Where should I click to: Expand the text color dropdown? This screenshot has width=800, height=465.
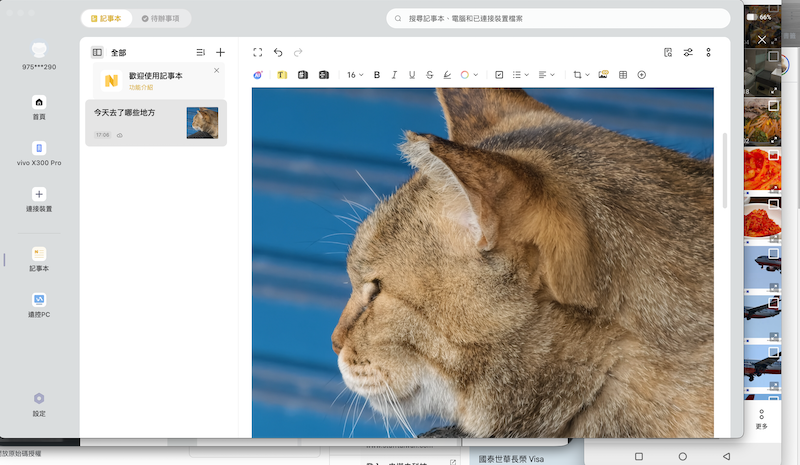click(x=476, y=75)
